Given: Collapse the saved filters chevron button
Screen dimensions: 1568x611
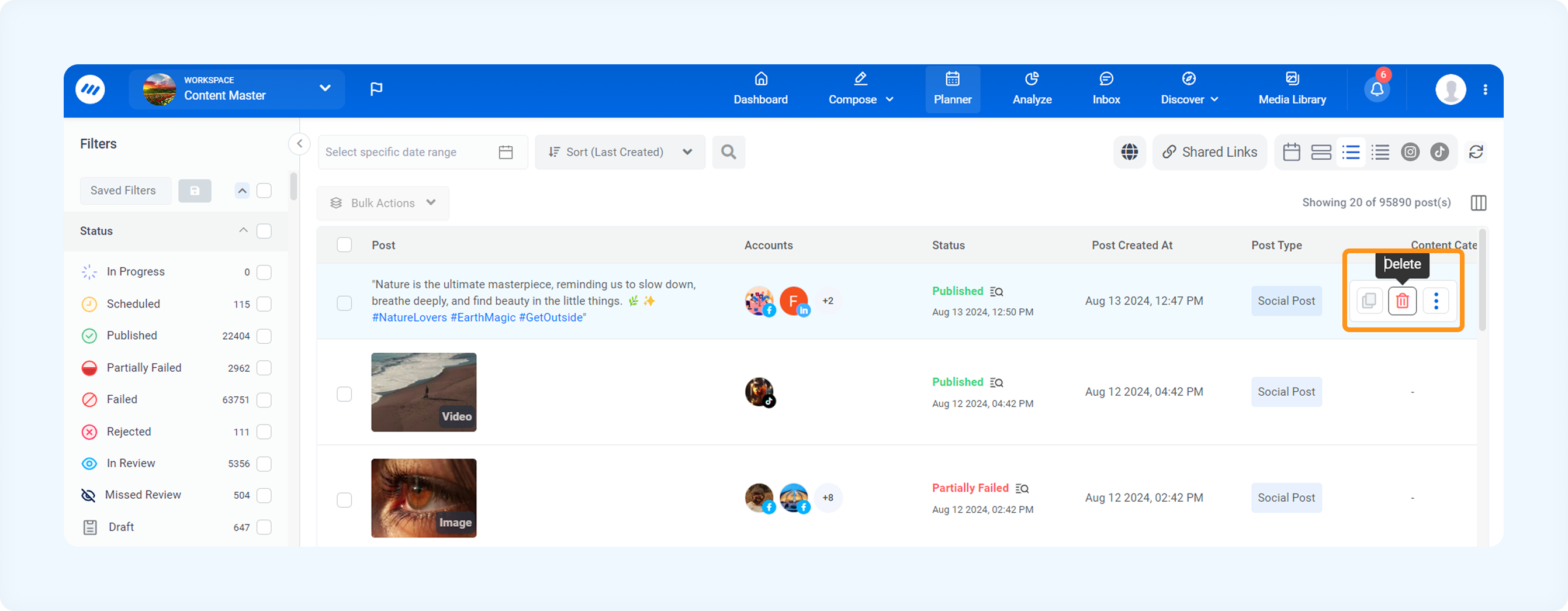Looking at the screenshot, I should pos(243,191).
